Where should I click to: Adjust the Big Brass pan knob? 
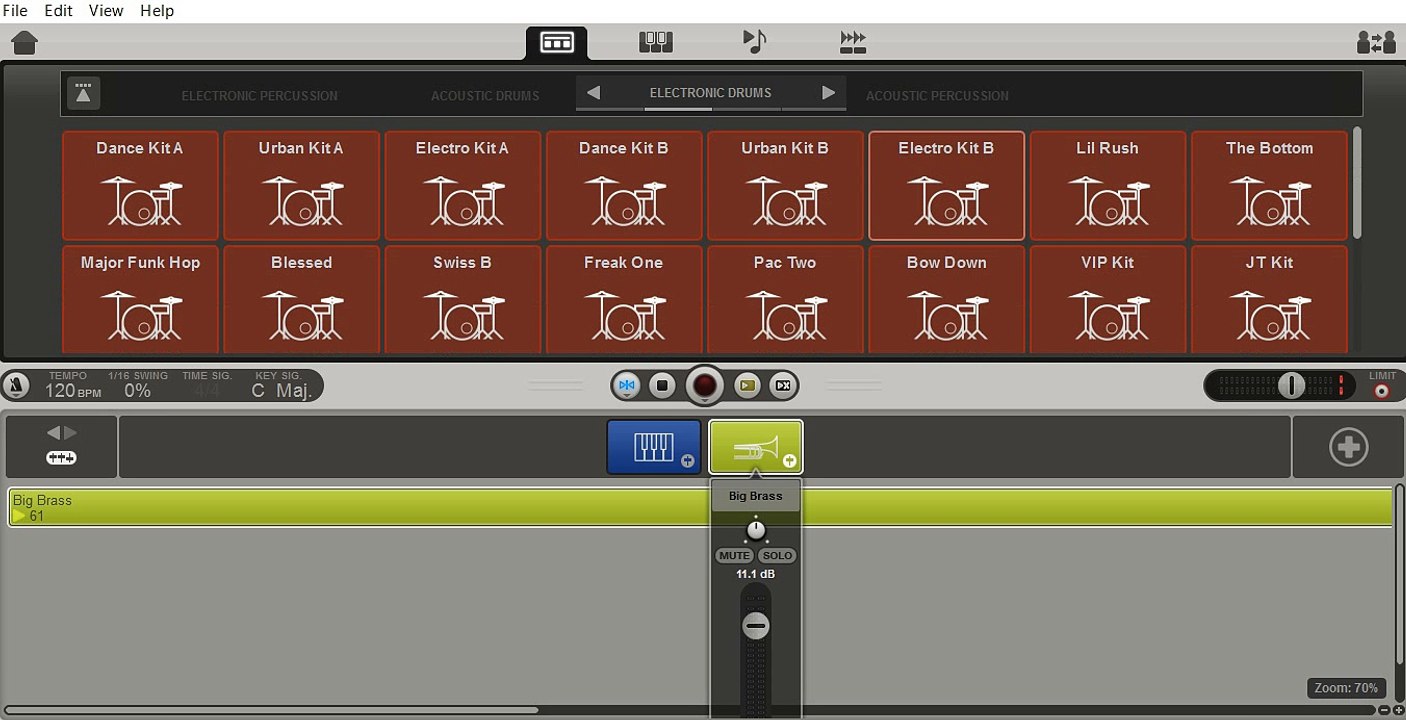click(x=756, y=530)
